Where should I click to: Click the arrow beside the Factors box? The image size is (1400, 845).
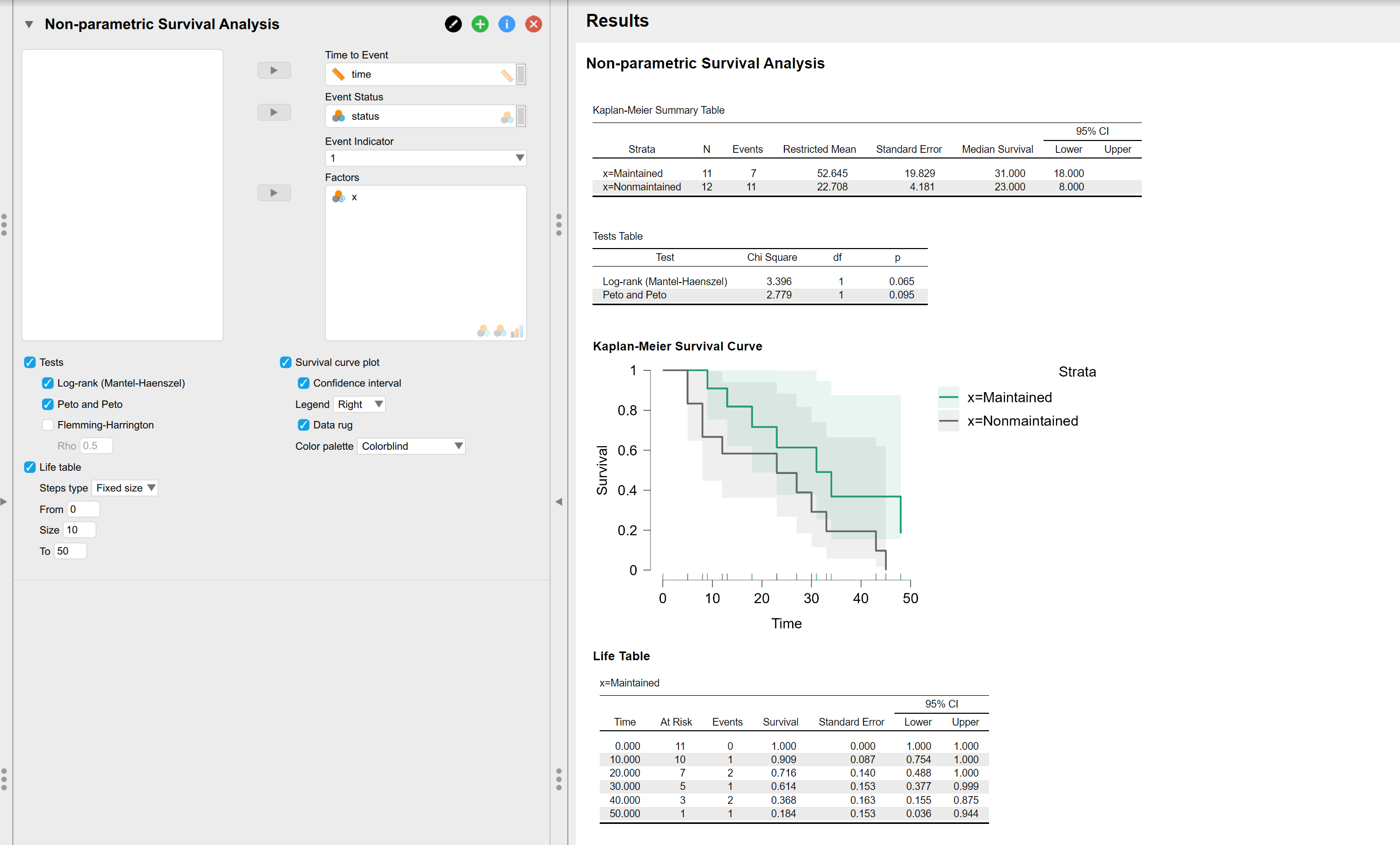coord(274,193)
